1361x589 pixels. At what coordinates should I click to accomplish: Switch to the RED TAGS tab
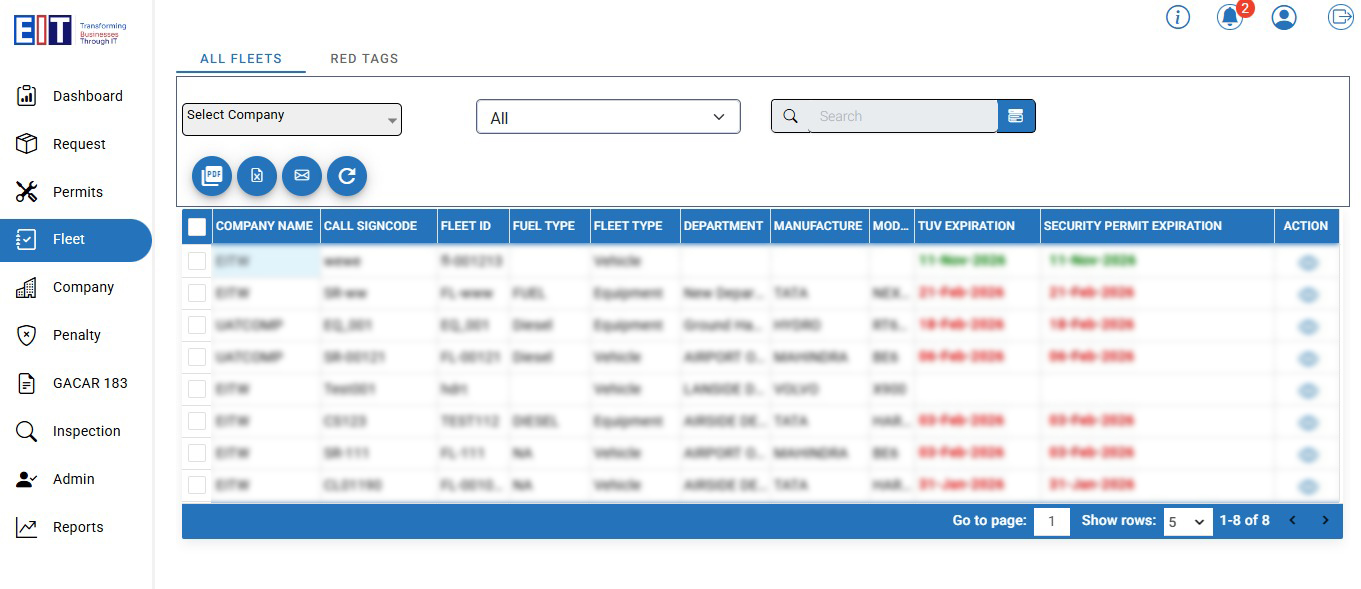coord(364,59)
